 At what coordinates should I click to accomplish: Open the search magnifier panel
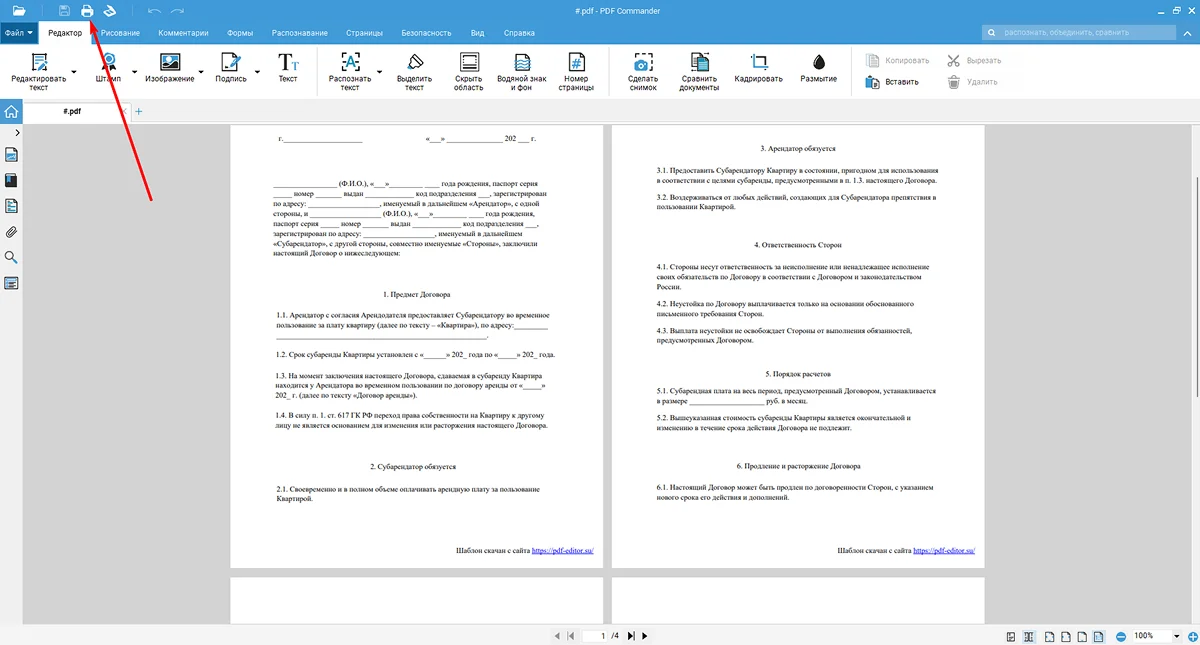11,258
